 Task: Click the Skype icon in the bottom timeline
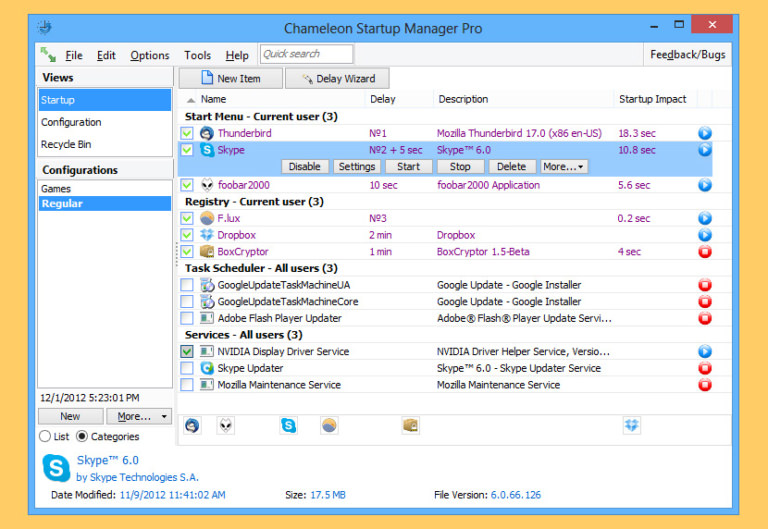click(x=288, y=426)
